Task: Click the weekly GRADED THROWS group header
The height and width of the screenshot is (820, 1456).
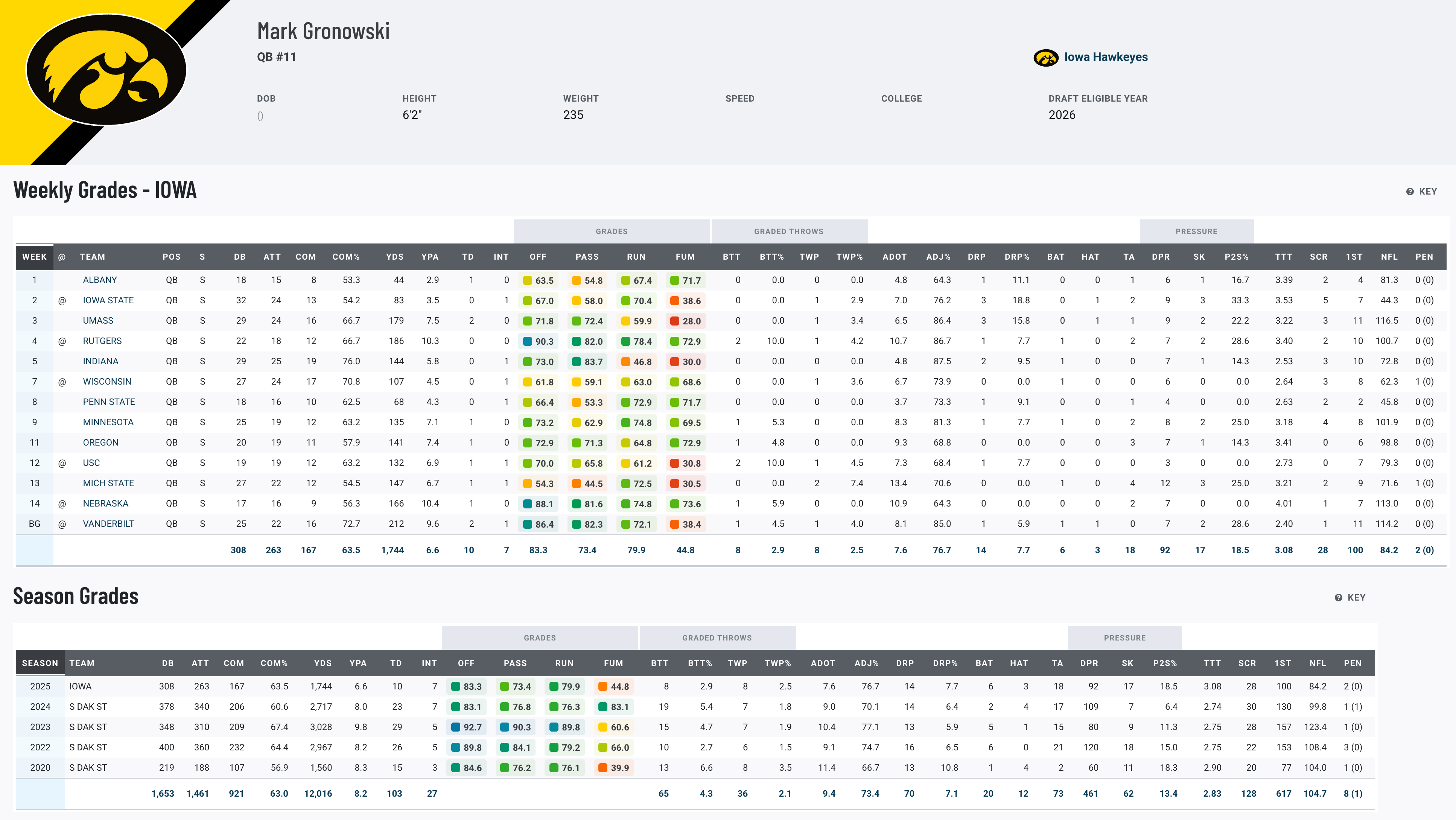Action: point(788,231)
